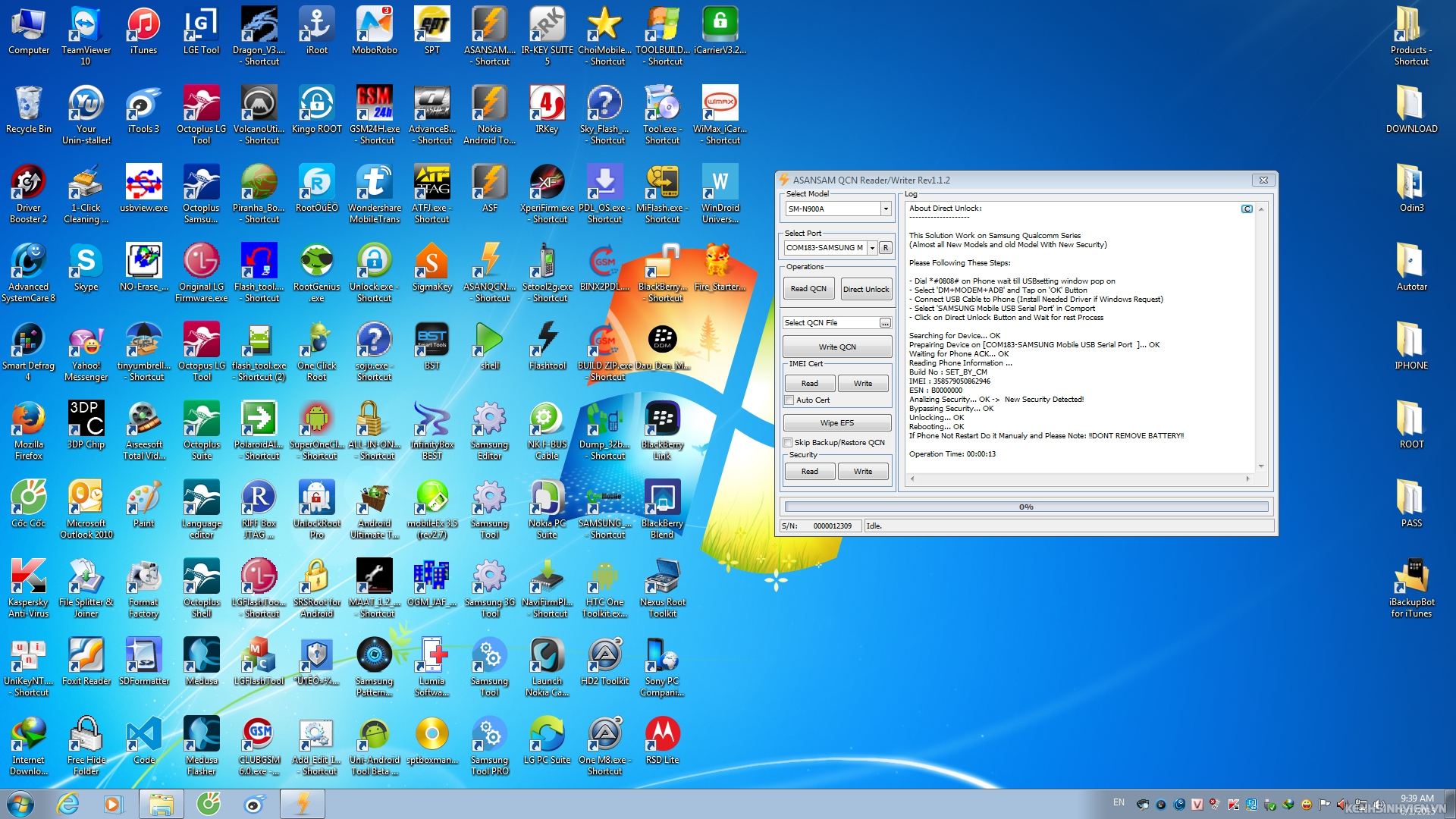Select the SigmaKey desktop icon
The height and width of the screenshot is (819, 1456).
point(432,267)
